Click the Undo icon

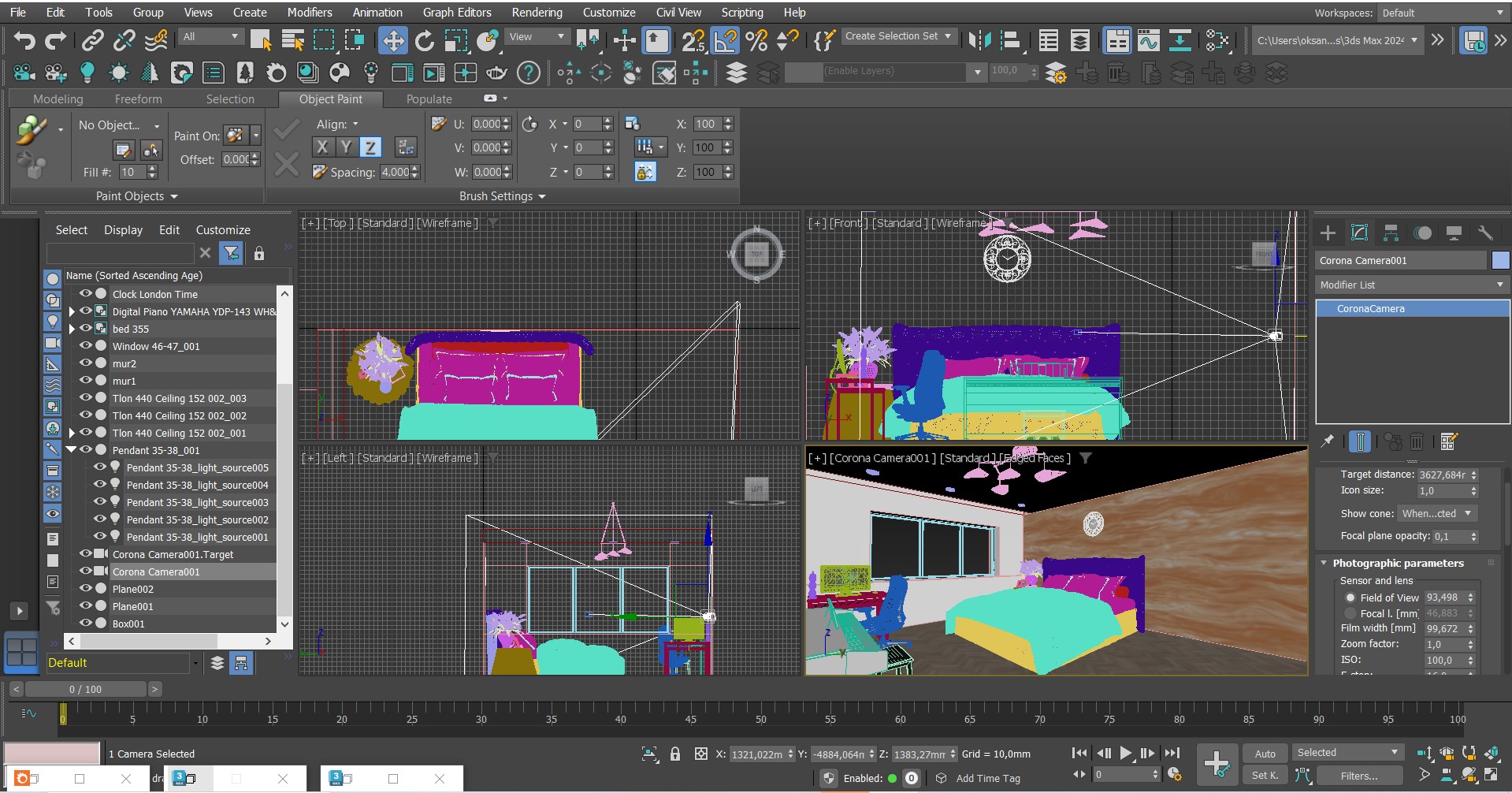23,40
